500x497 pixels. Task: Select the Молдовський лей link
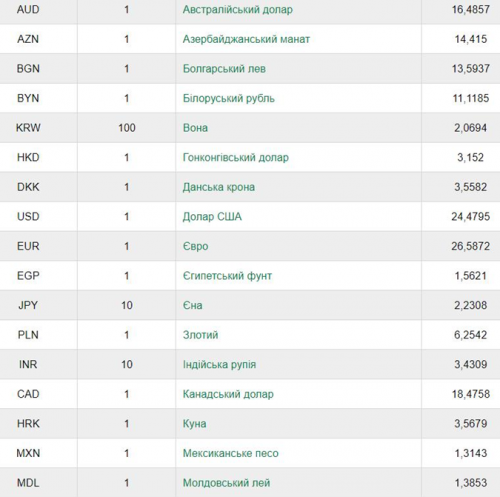[226, 483]
